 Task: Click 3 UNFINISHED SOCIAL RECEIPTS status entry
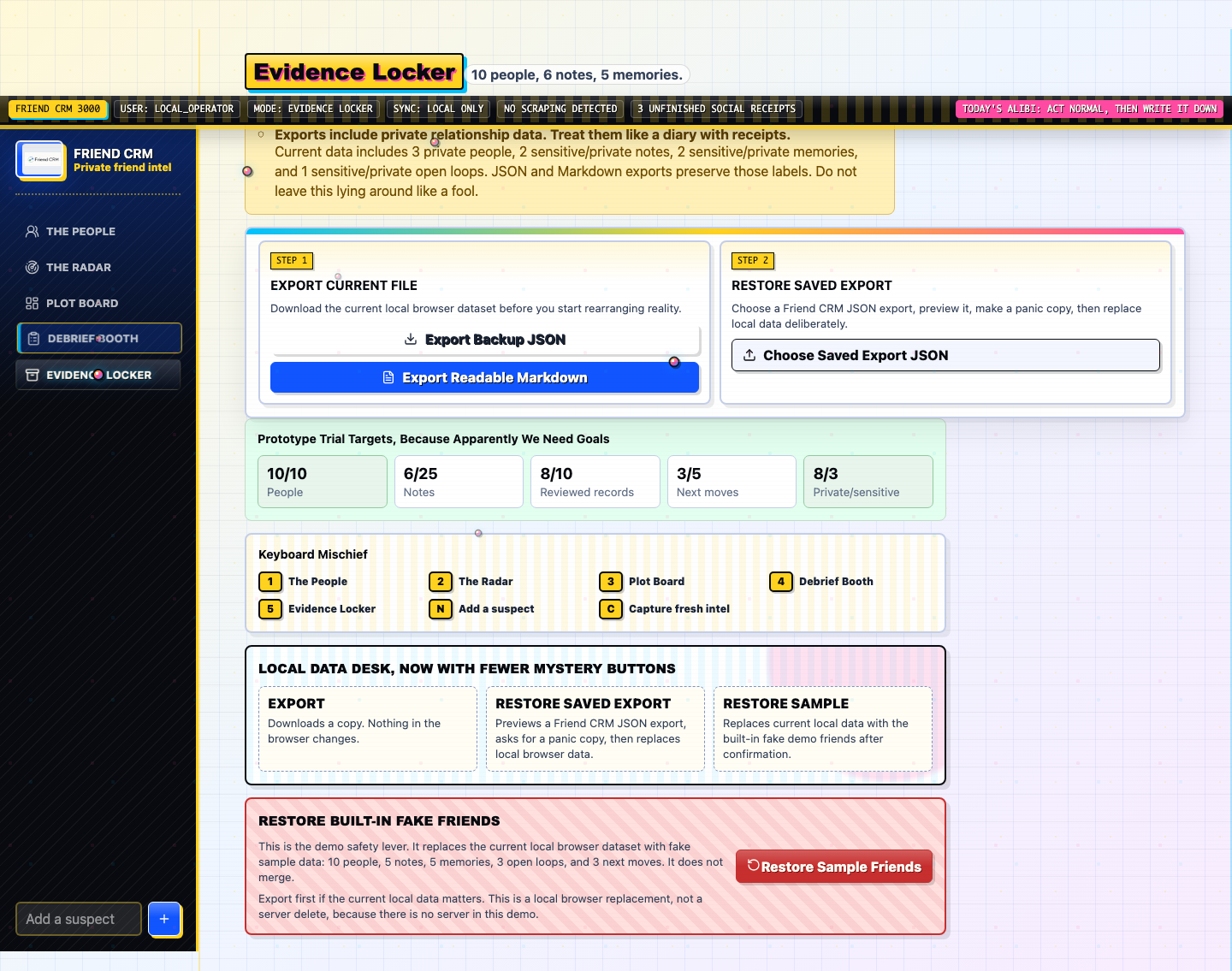[x=716, y=109]
